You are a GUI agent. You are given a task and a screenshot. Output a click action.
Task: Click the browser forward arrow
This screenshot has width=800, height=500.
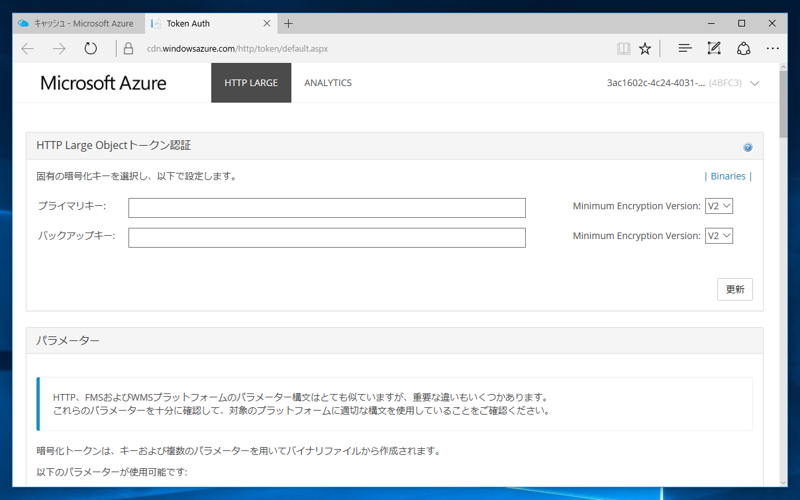point(59,48)
